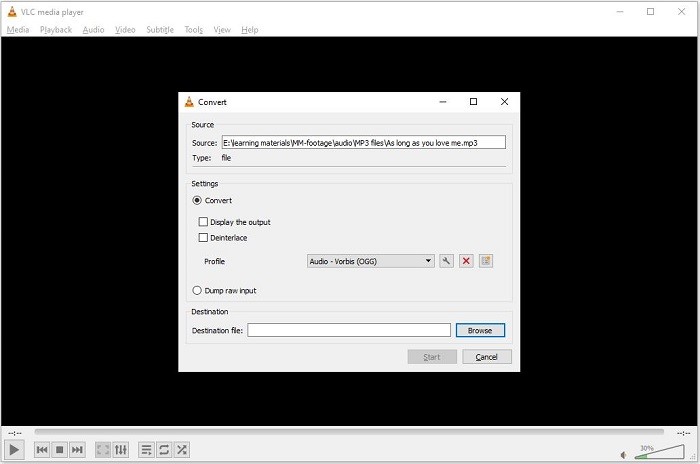Click the Source path text field

[x=364, y=142]
